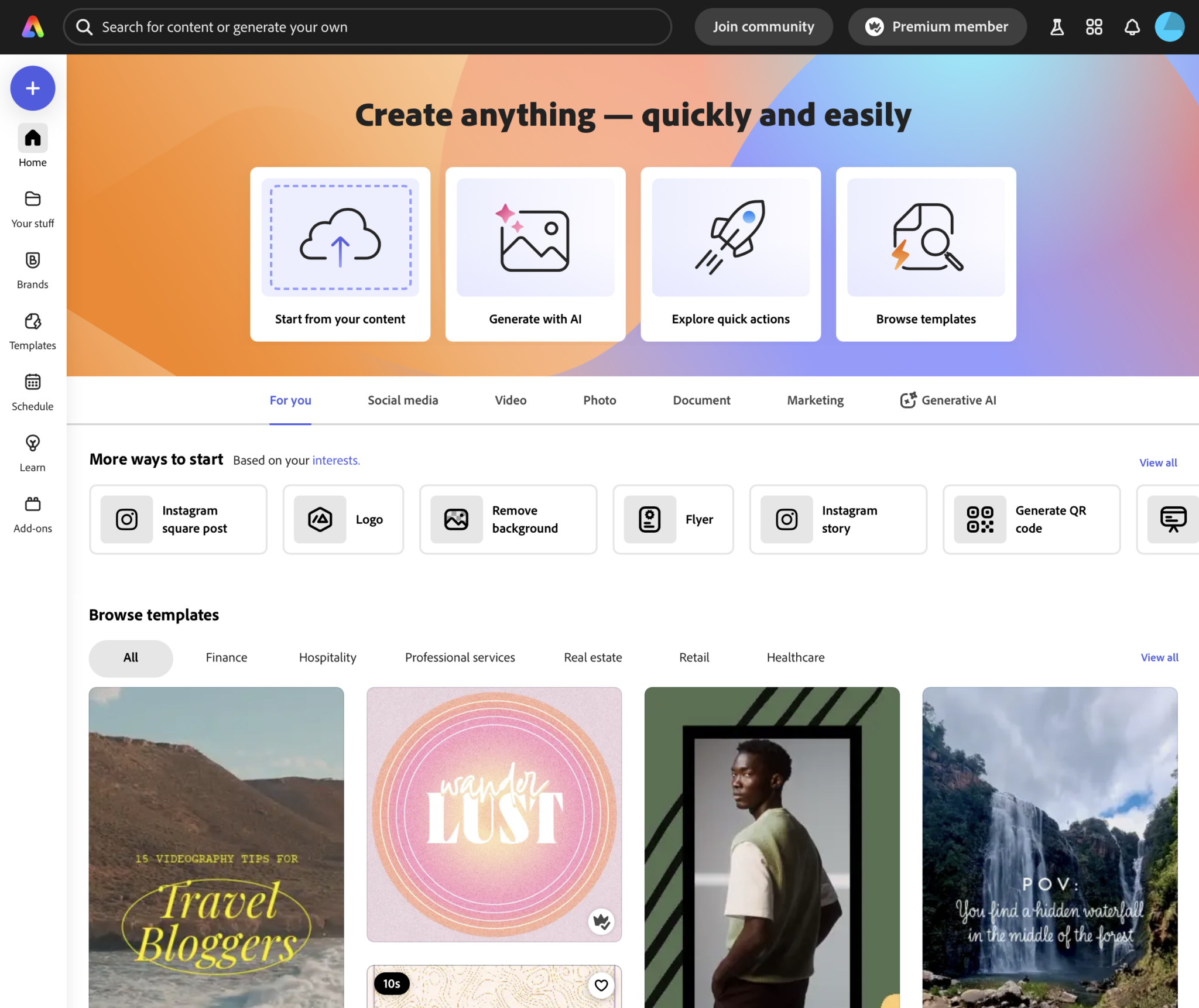
Task: Click the blue plus create button
Action: point(33,88)
